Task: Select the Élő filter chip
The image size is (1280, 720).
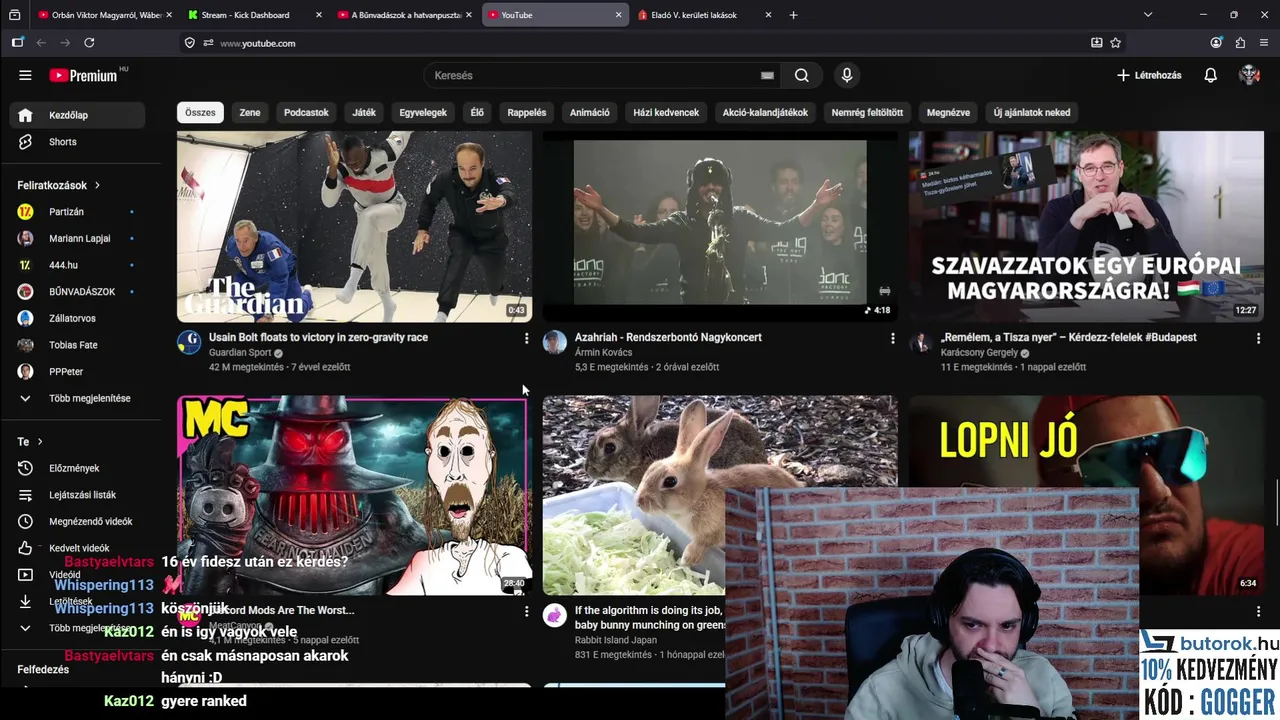Action: (x=477, y=112)
